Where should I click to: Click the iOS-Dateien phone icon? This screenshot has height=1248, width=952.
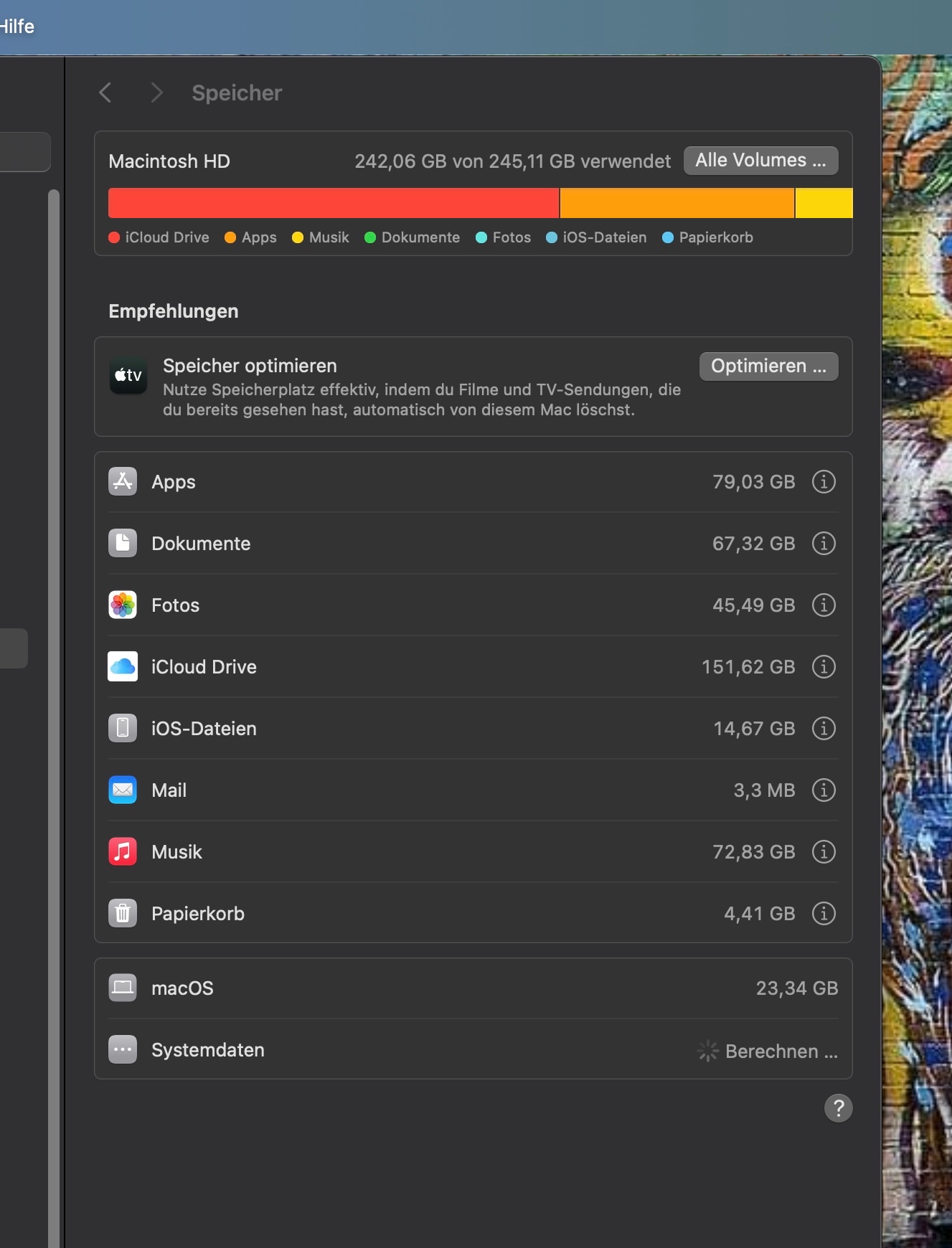pos(123,729)
